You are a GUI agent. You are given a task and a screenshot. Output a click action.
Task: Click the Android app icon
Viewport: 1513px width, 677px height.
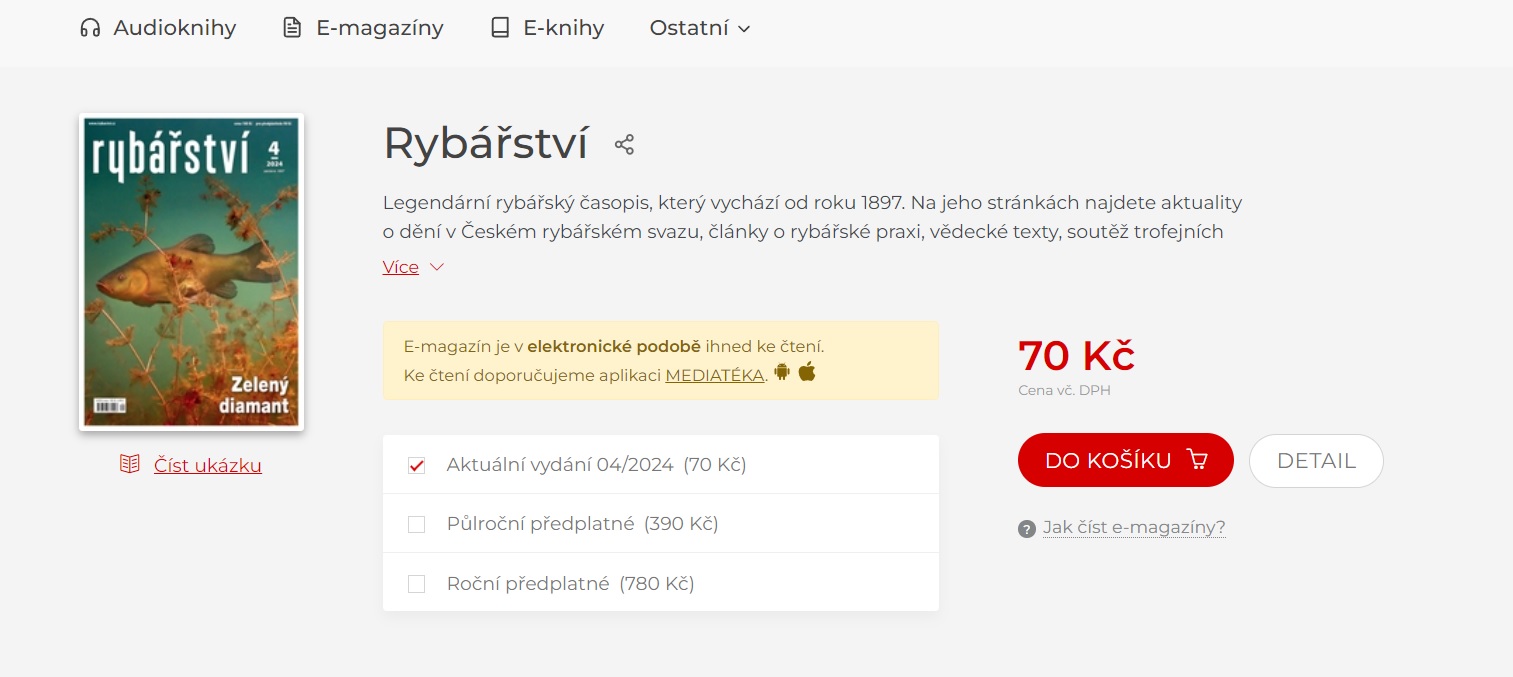tap(782, 373)
